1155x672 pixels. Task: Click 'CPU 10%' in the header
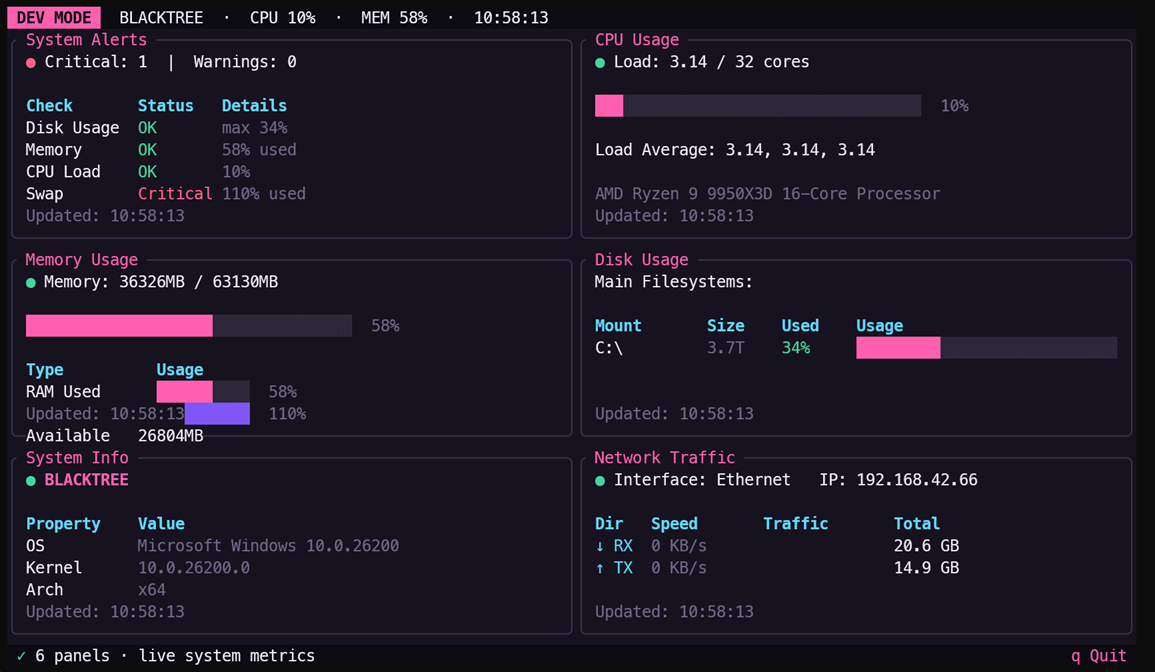[x=282, y=18]
